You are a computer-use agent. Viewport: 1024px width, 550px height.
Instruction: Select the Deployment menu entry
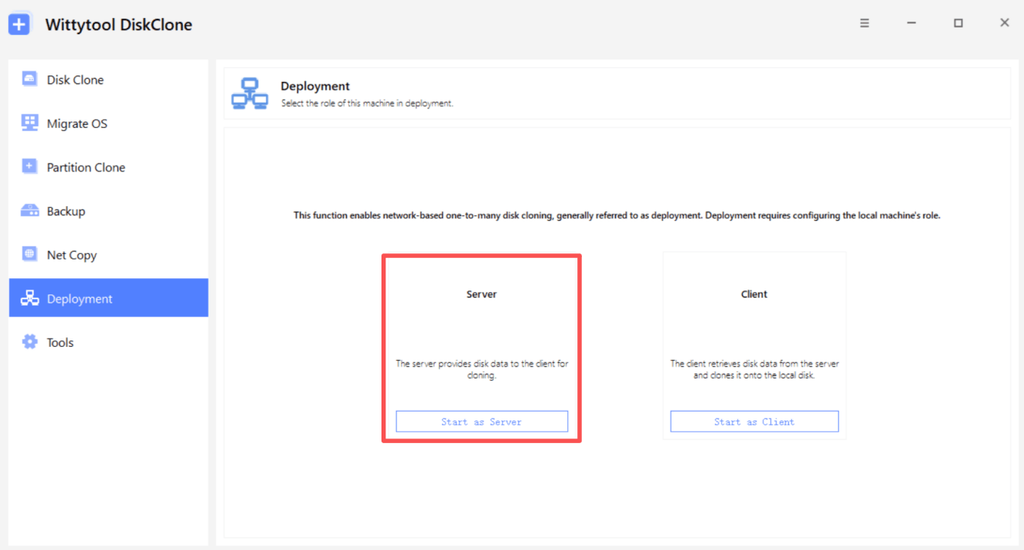point(108,298)
